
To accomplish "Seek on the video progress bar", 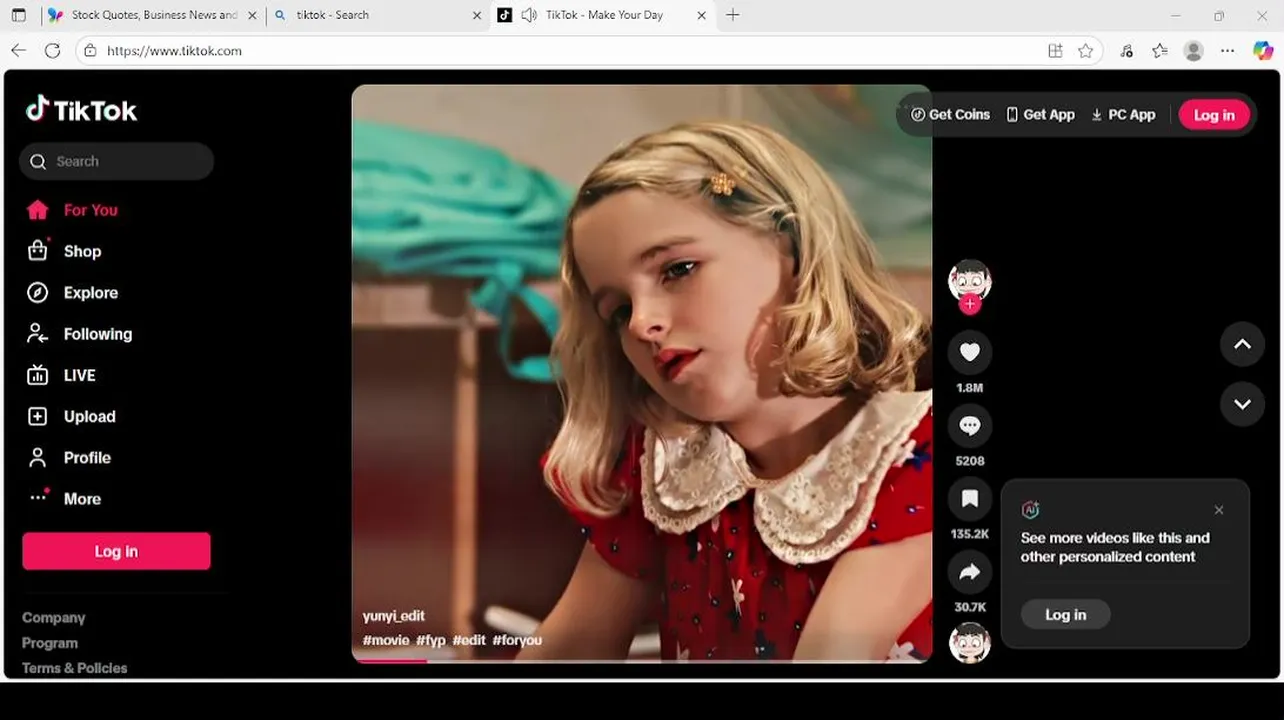I will pyautogui.click(x=641, y=660).
